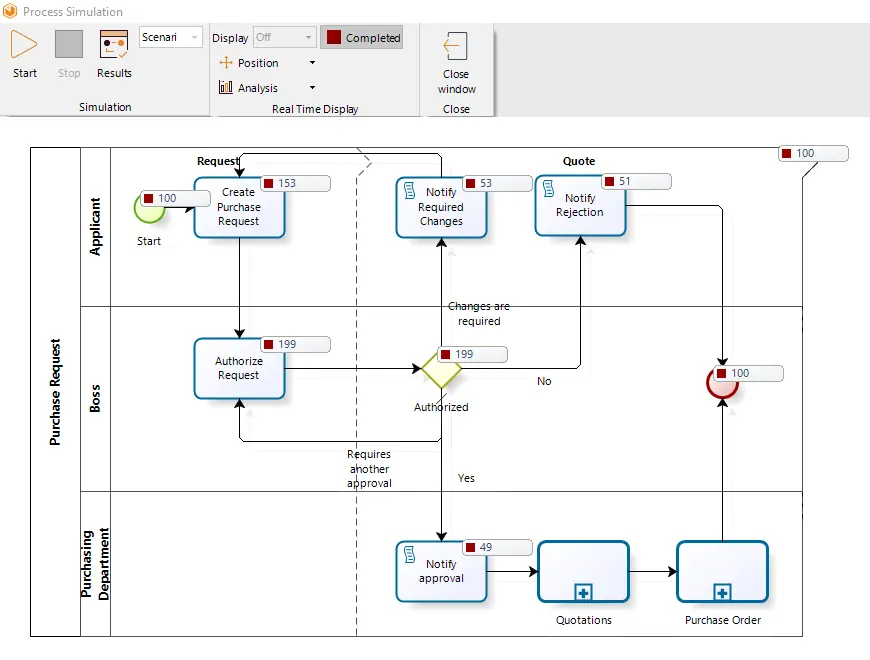Open the Scenari scenario dropdown
Screen dimensions: 870x660
pyautogui.click(x=170, y=37)
